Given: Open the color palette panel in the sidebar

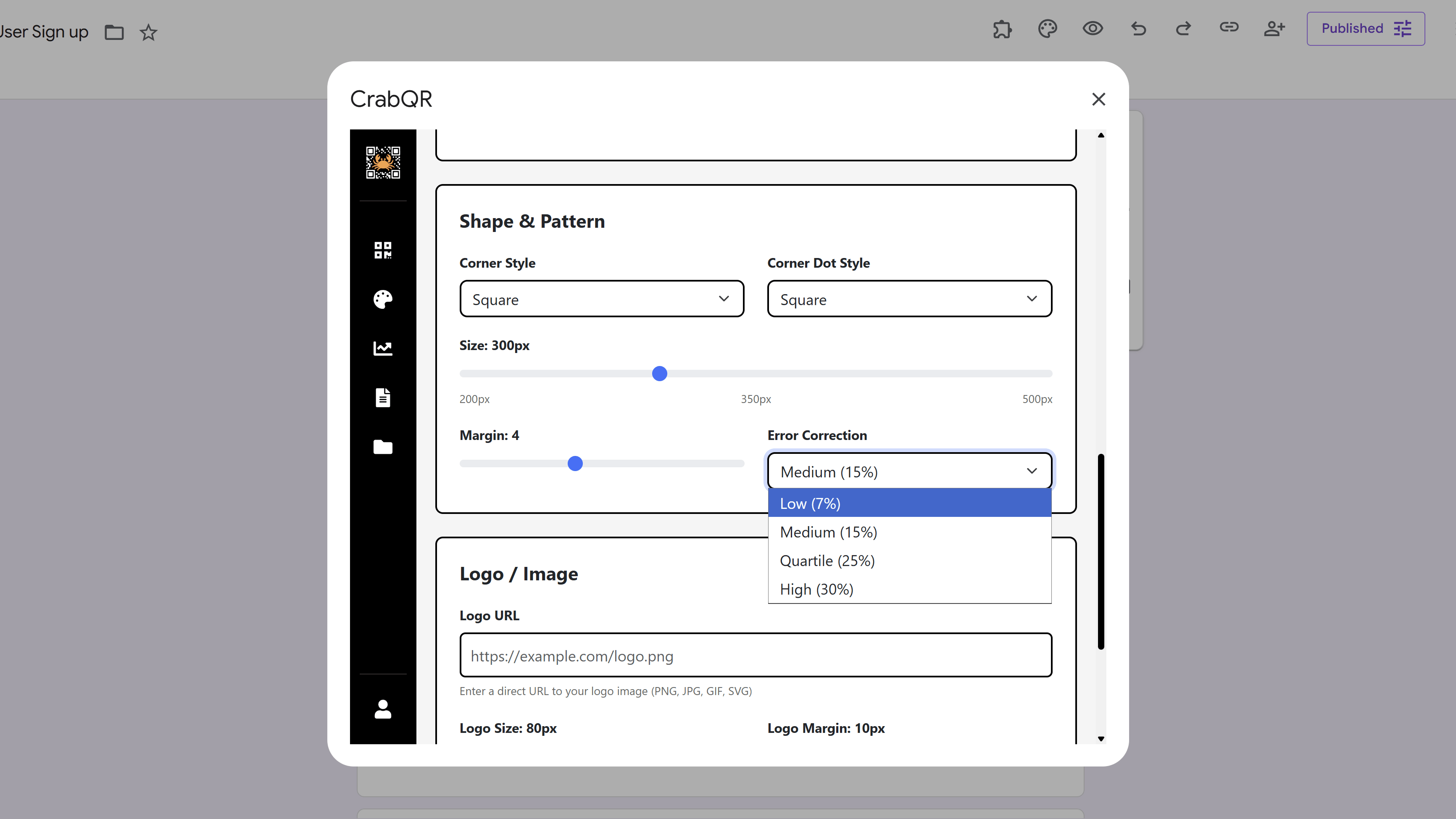Looking at the screenshot, I should (383, 299).
